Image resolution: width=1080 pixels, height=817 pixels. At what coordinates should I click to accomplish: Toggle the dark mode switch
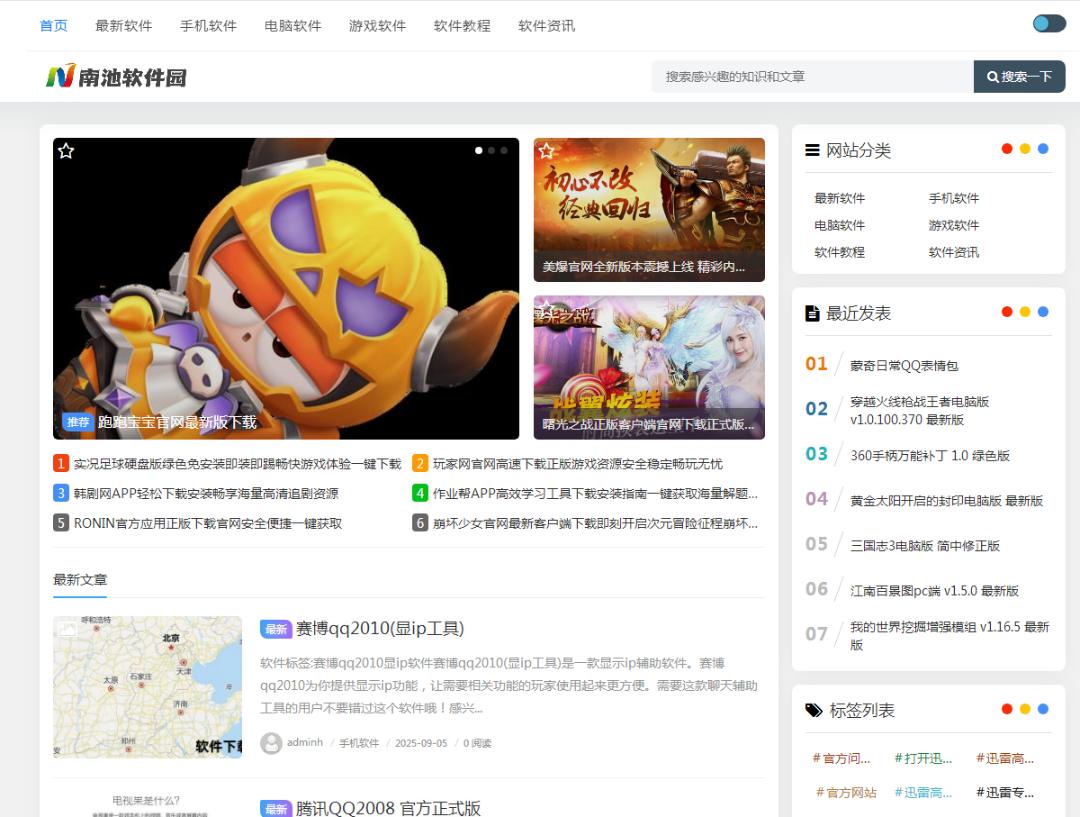1049,23
